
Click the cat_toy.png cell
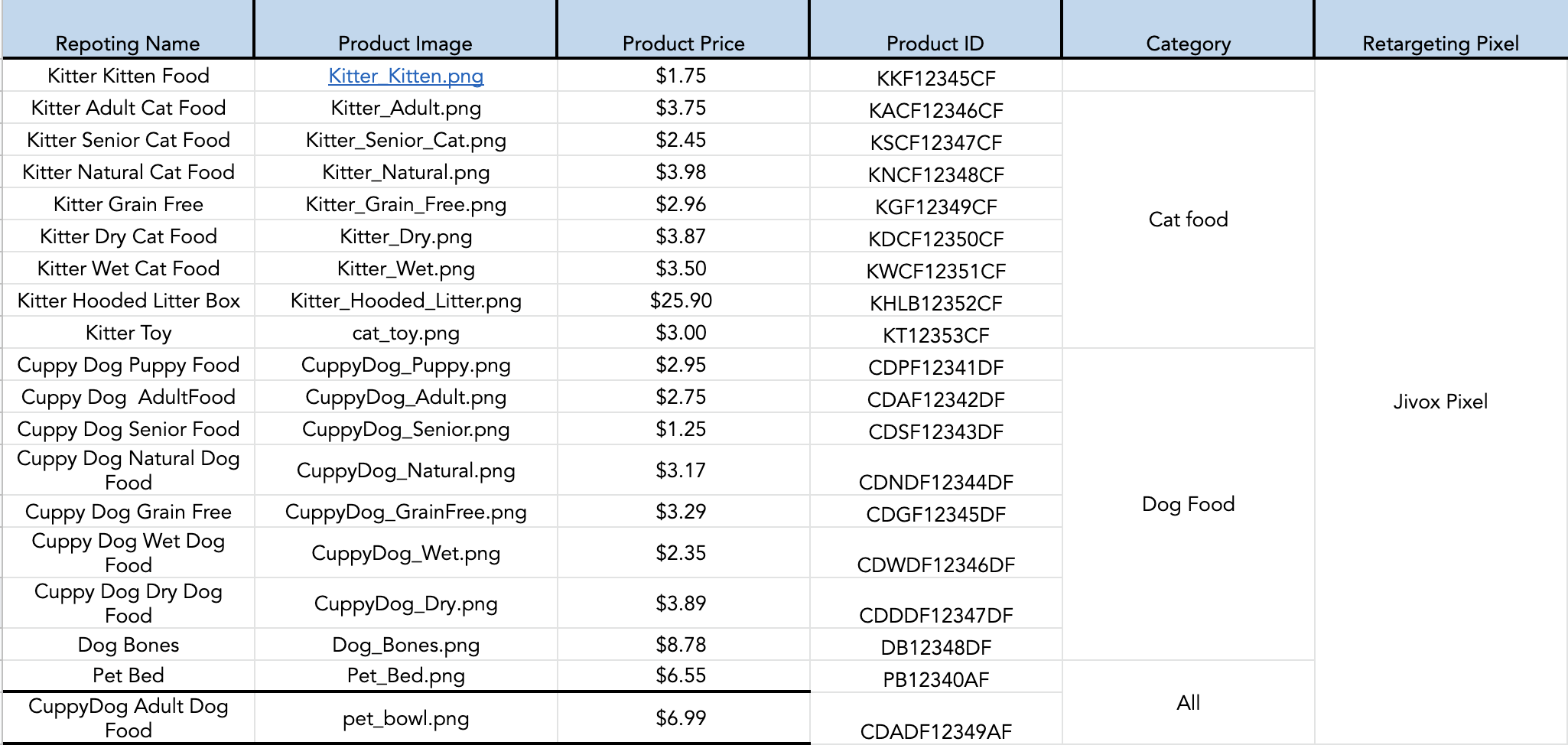tap(405, 333)
